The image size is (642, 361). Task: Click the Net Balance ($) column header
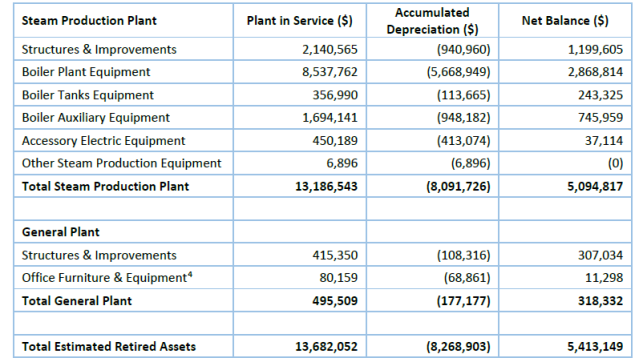[565, 21]
